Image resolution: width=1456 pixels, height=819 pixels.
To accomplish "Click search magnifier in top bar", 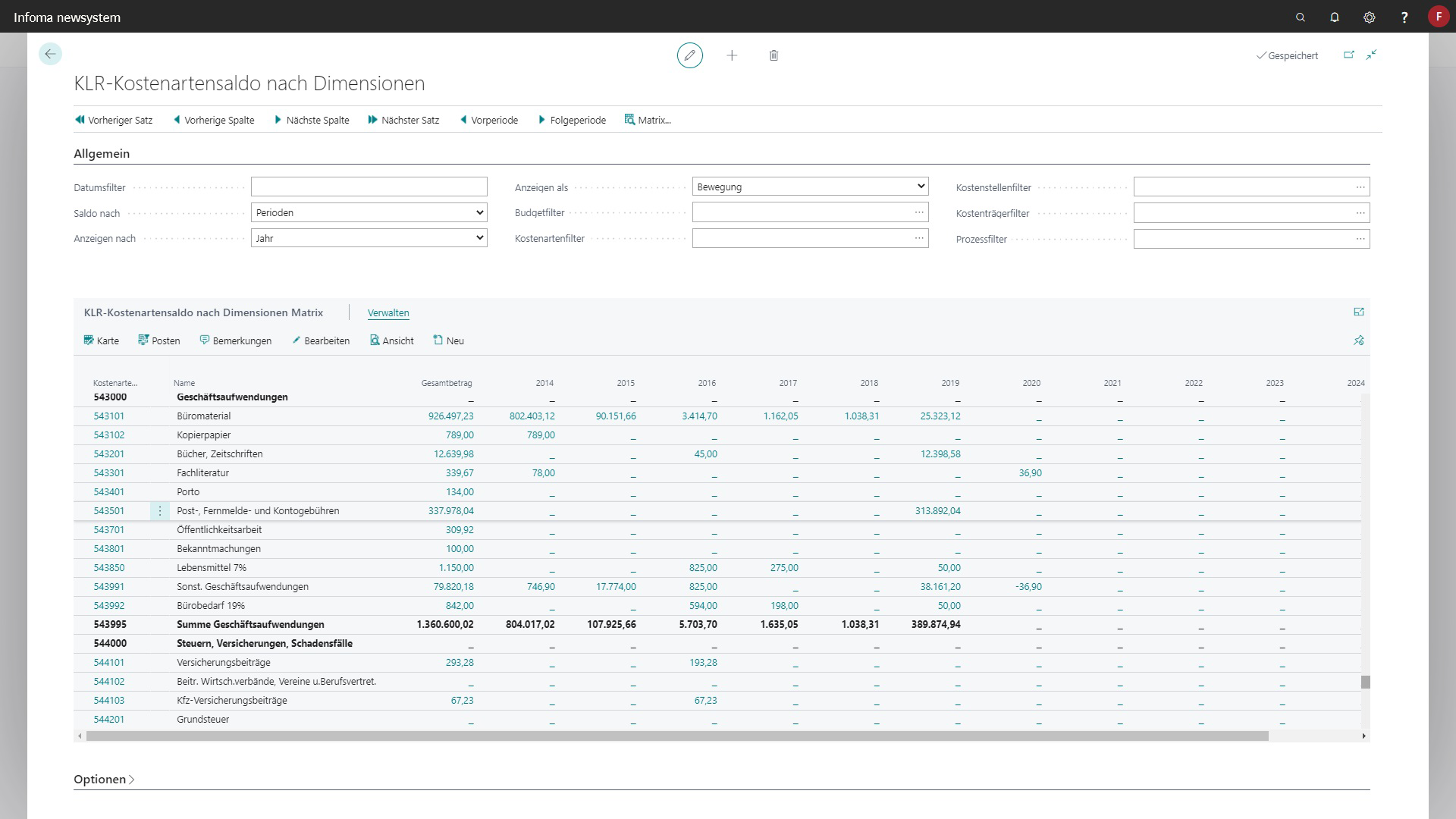I will tap(1301, 17).
